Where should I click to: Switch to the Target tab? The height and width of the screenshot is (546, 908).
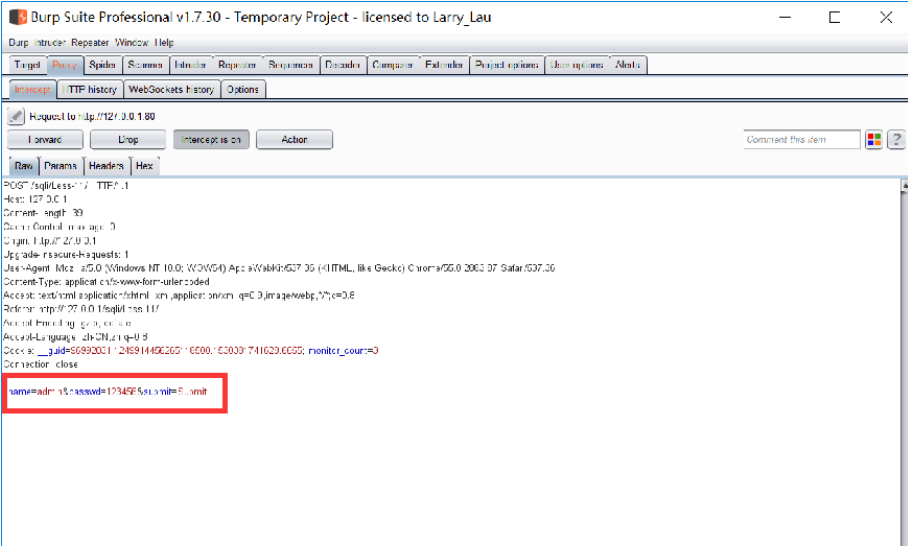27,65
